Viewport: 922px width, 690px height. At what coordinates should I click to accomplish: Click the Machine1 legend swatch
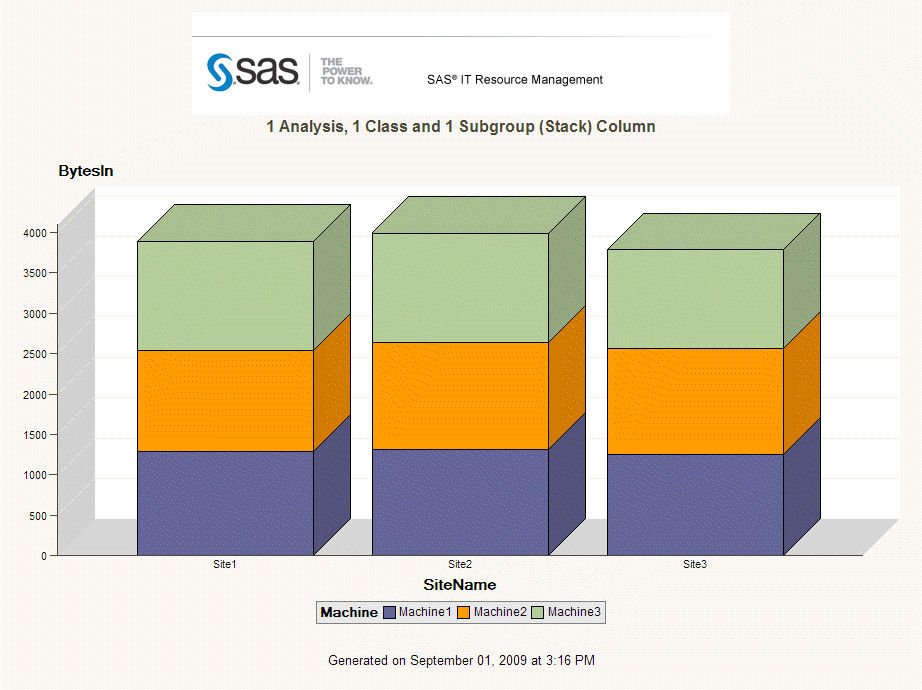389,612
